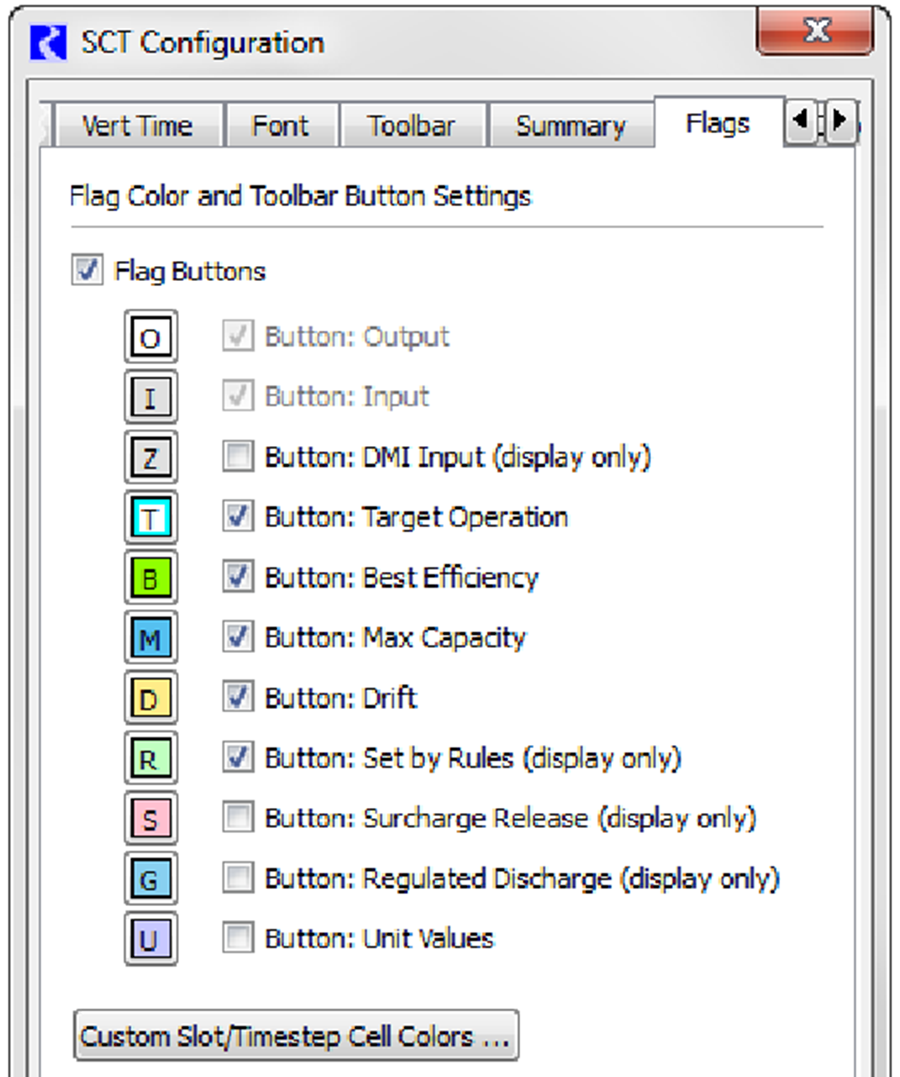The width and height of the screenshot is (900, 1077).
Task: Click the DMI Input 'Z' flag button
Action: click(x=150, y=457)
